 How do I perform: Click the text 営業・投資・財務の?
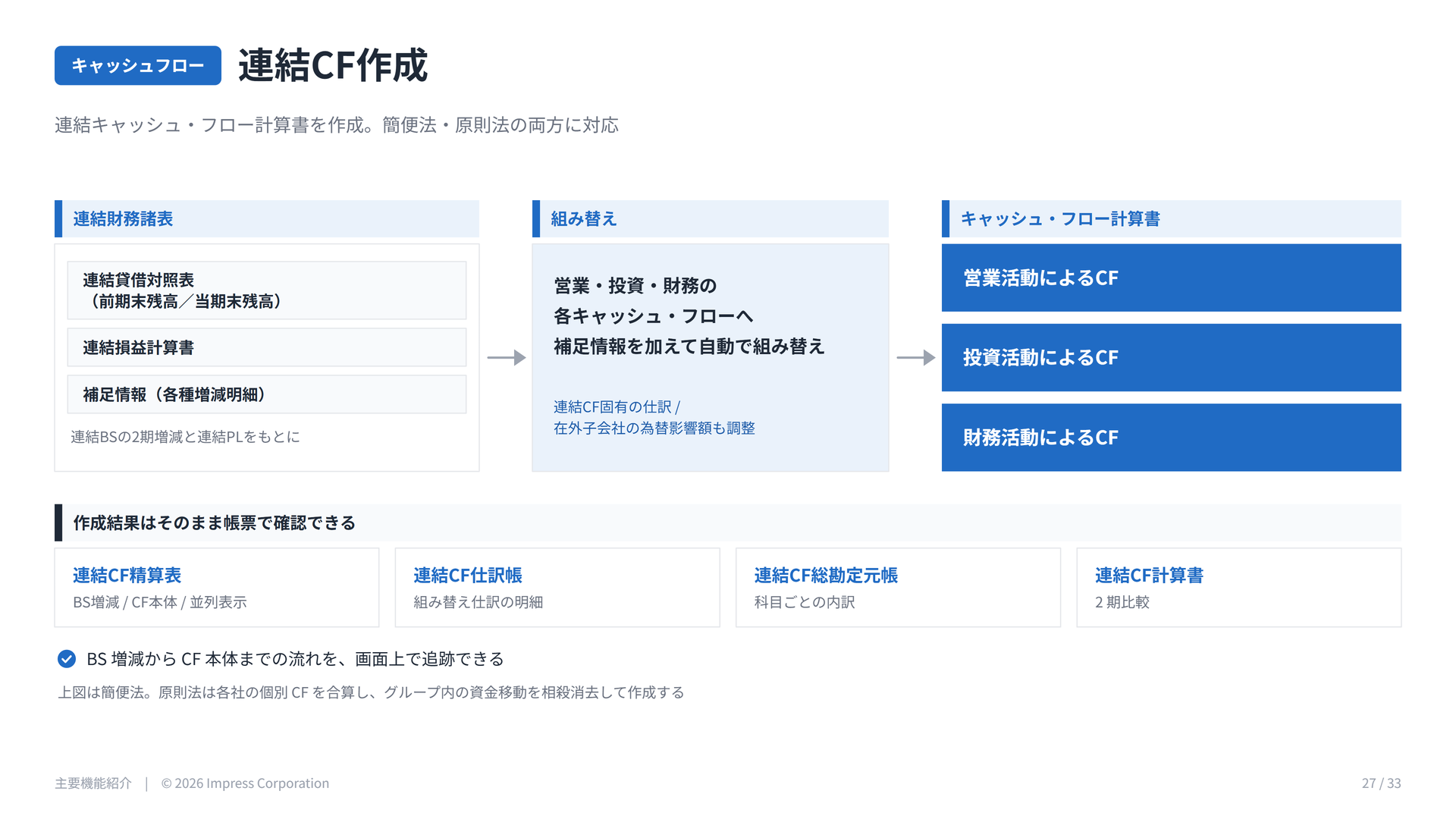635,286
